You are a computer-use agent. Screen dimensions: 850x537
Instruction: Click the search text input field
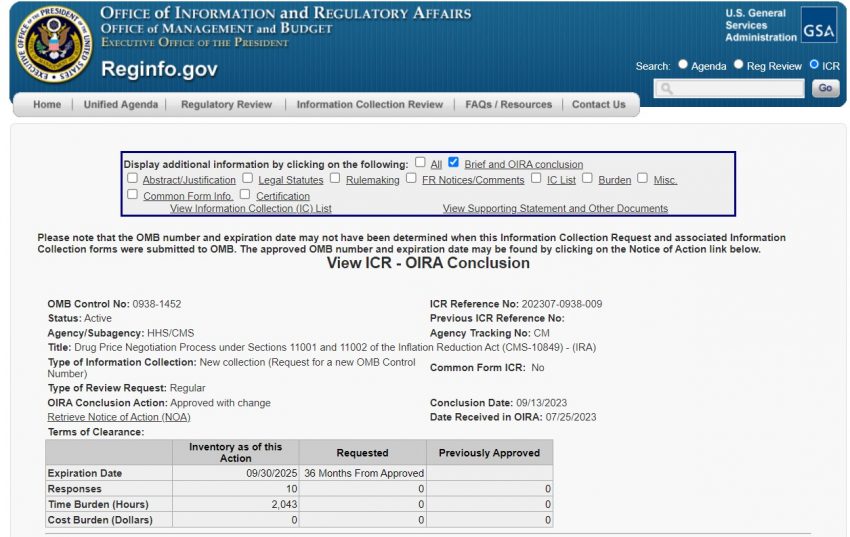click(729, 89)
